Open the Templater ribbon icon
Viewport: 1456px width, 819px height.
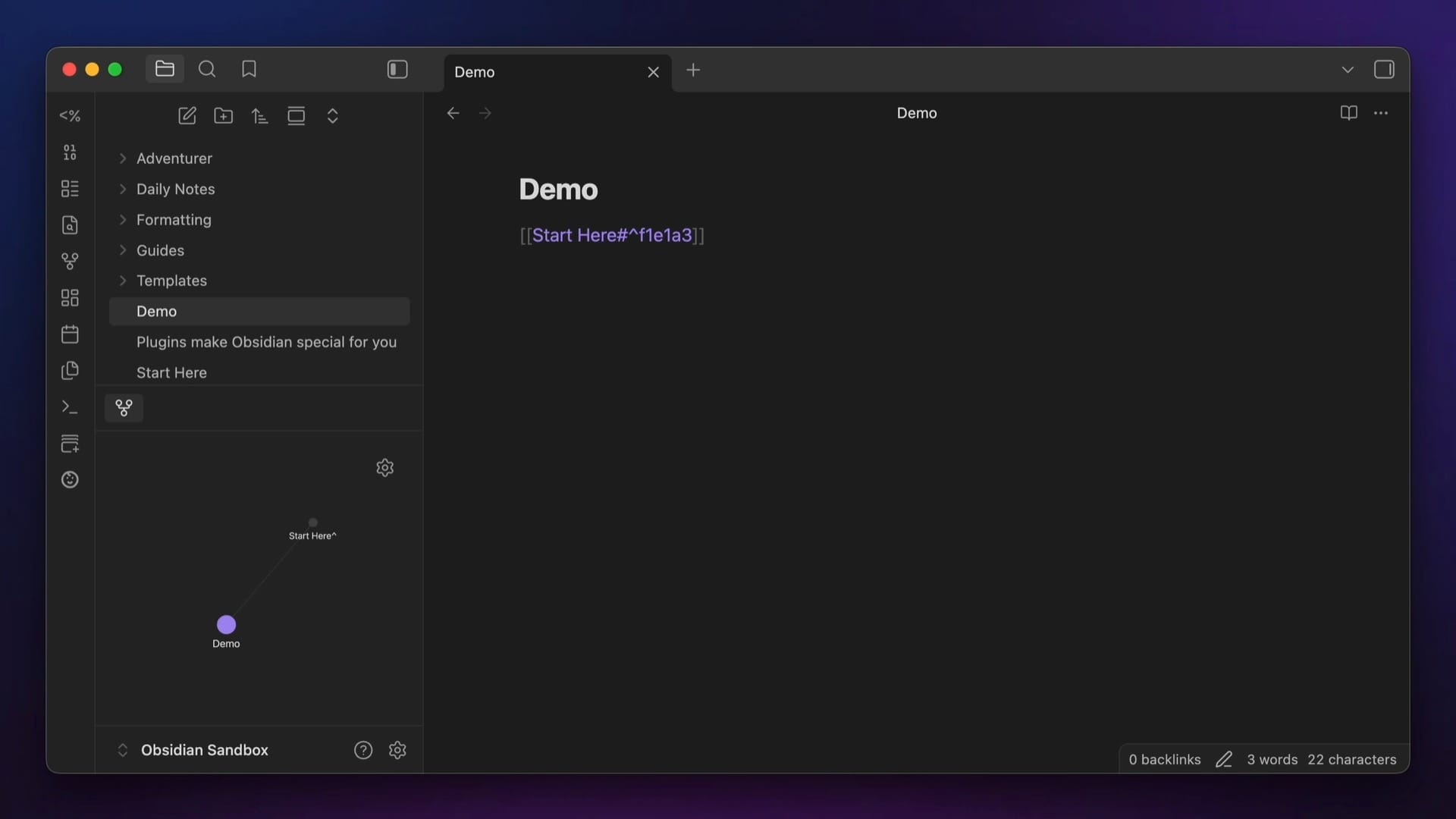point(70,116)
